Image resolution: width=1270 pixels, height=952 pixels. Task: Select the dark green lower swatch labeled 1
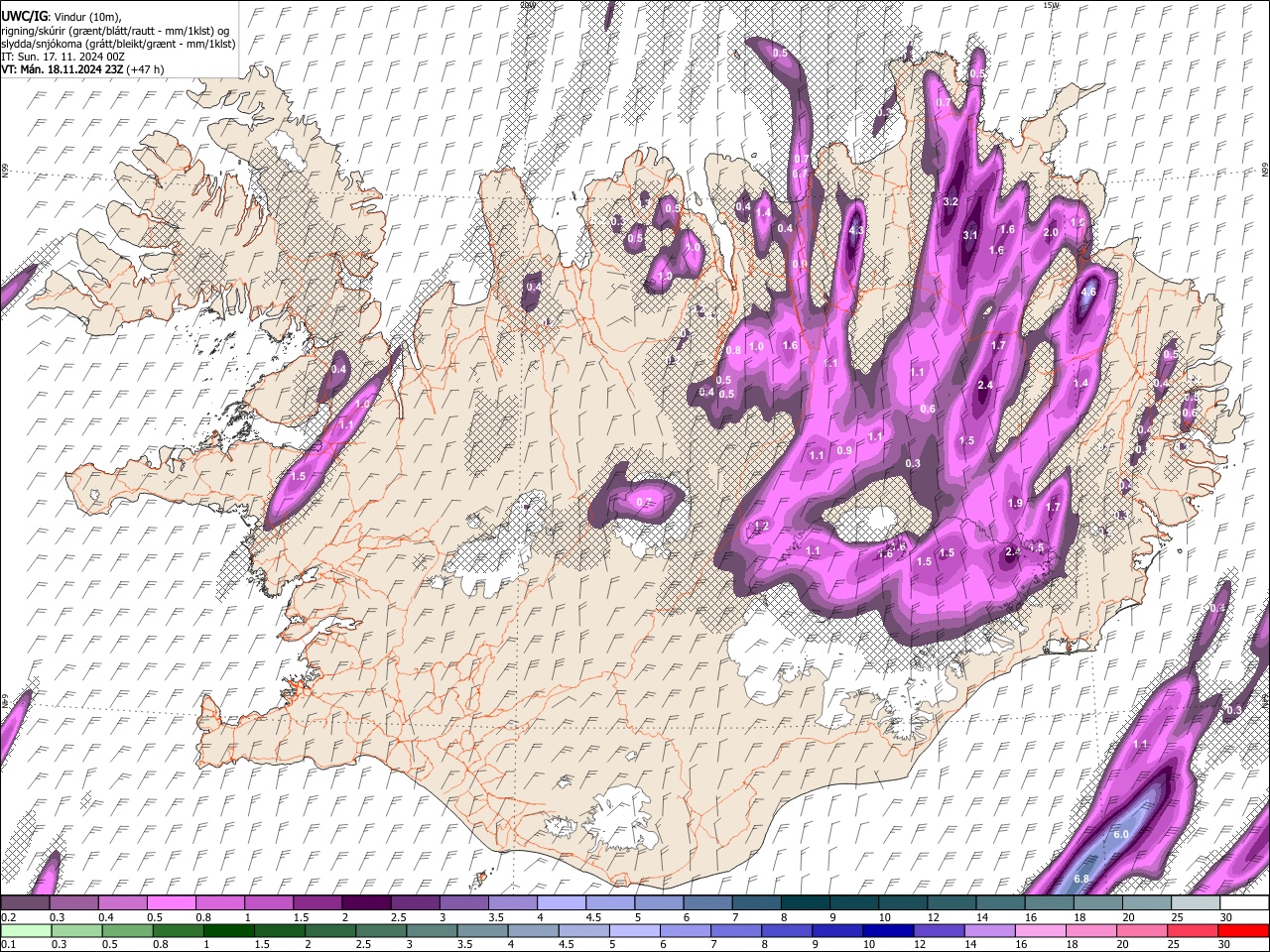click(x=228, y=930)
